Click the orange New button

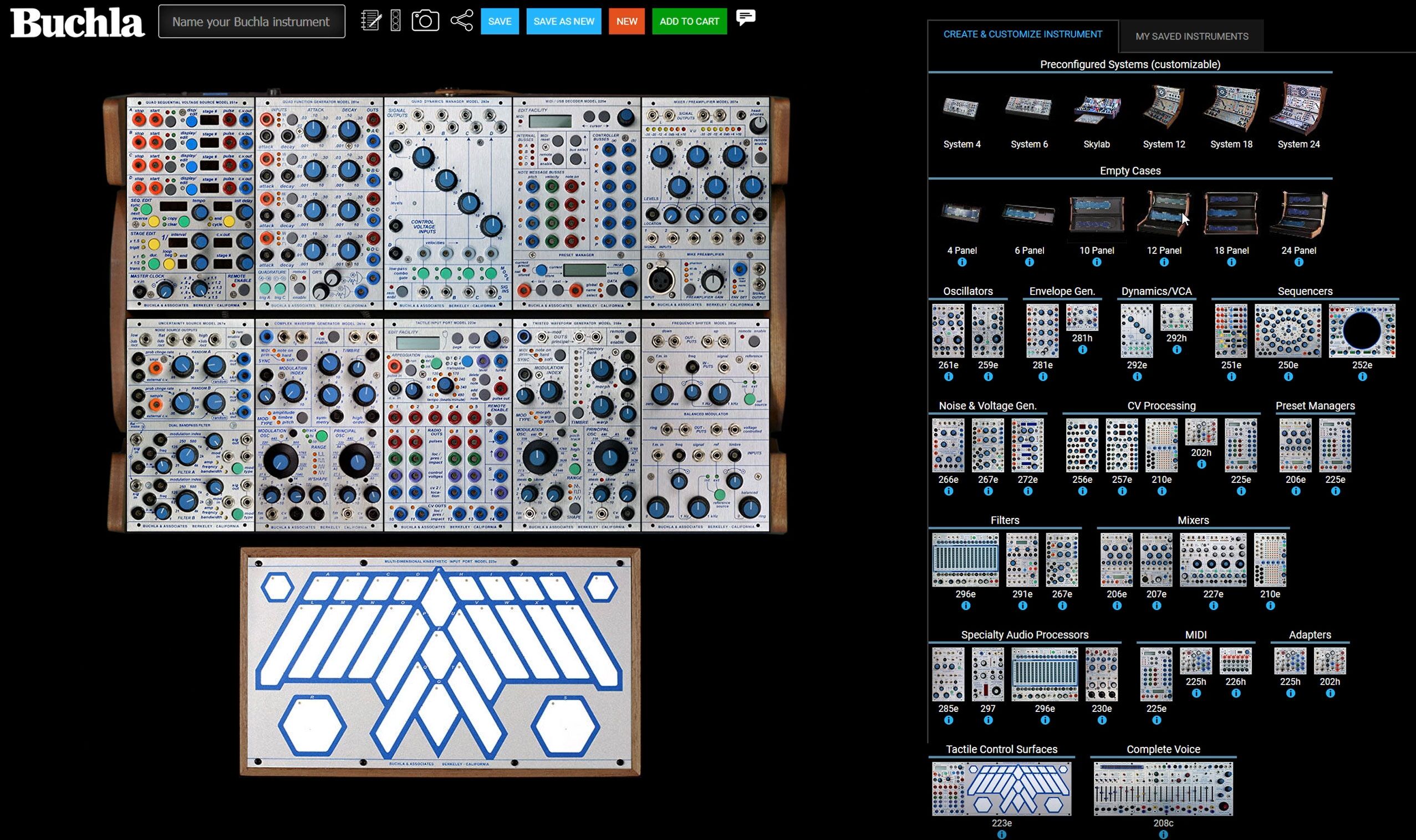click(x=626, y=22)
